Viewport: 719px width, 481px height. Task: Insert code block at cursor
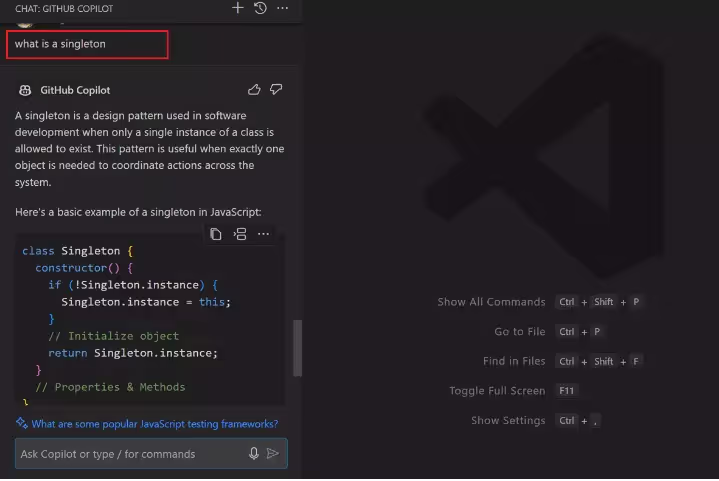240,234
